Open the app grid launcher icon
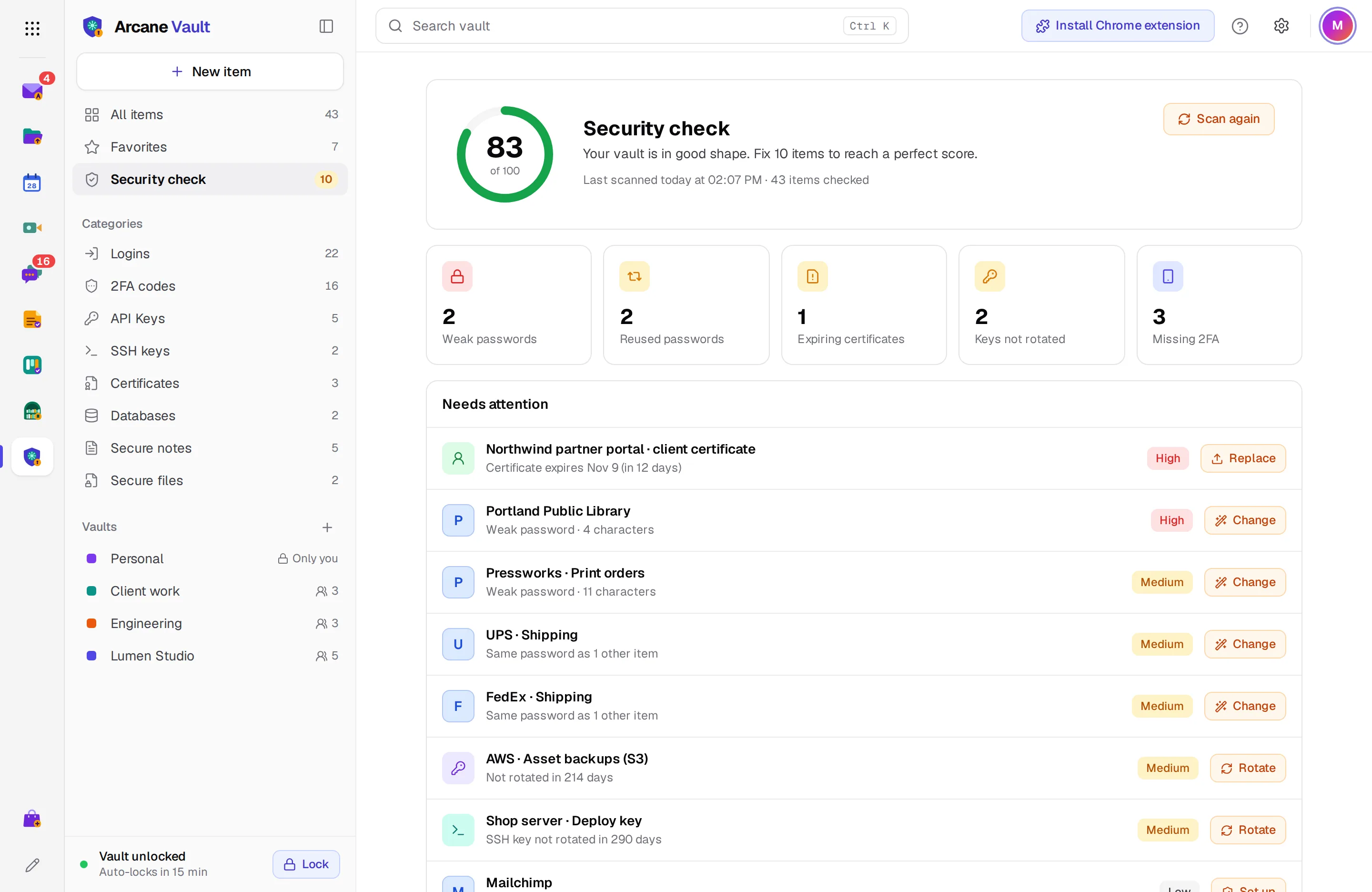The height and width of the screenshot is (892, 1372). point(32,28)
